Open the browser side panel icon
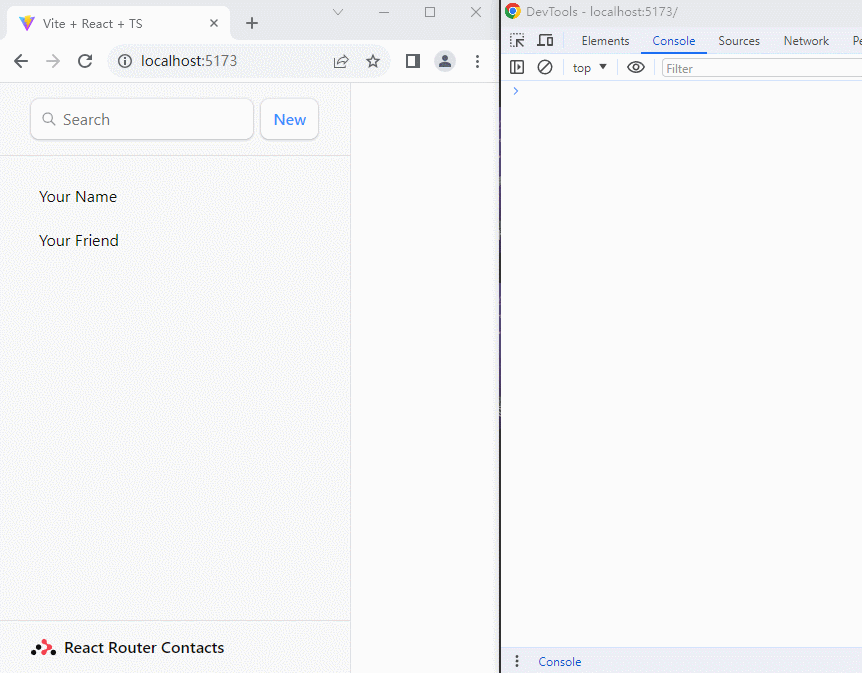The image size is (862, 673). (x=412, y=61)
